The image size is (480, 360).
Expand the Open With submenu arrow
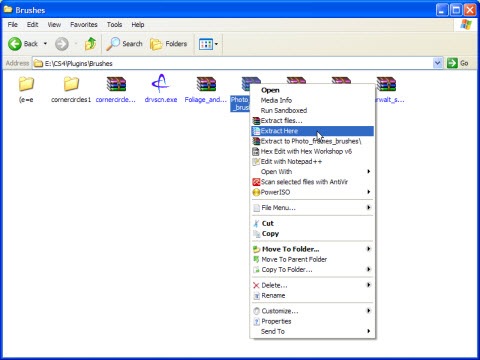[369, 172]
